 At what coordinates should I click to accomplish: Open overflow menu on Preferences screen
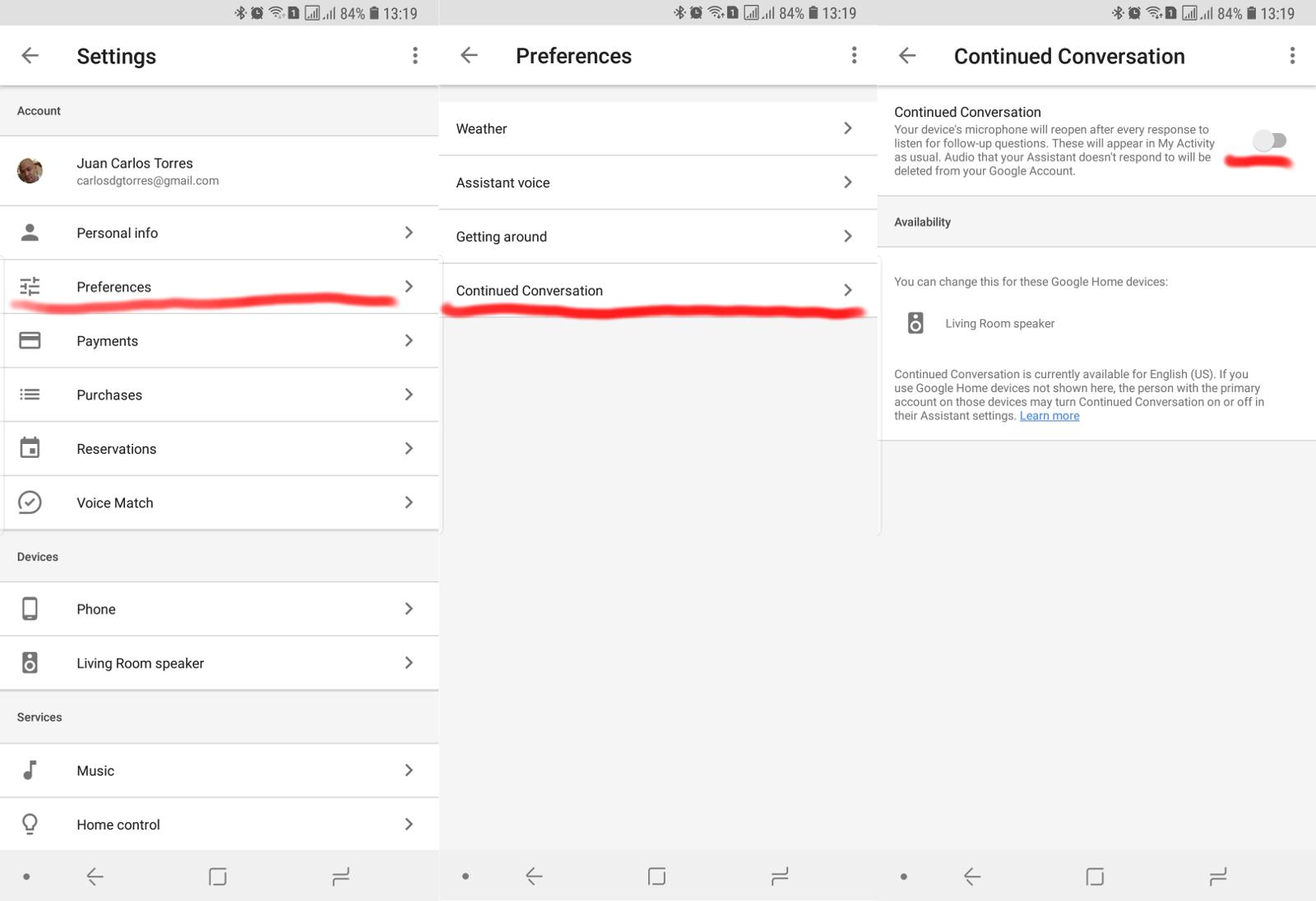pos(854,56)
